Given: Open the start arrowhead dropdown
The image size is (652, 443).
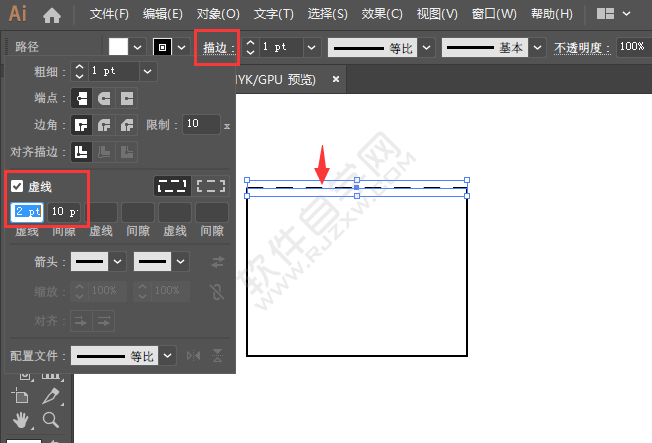Looking at the screenshot, I should pos(117,262).
